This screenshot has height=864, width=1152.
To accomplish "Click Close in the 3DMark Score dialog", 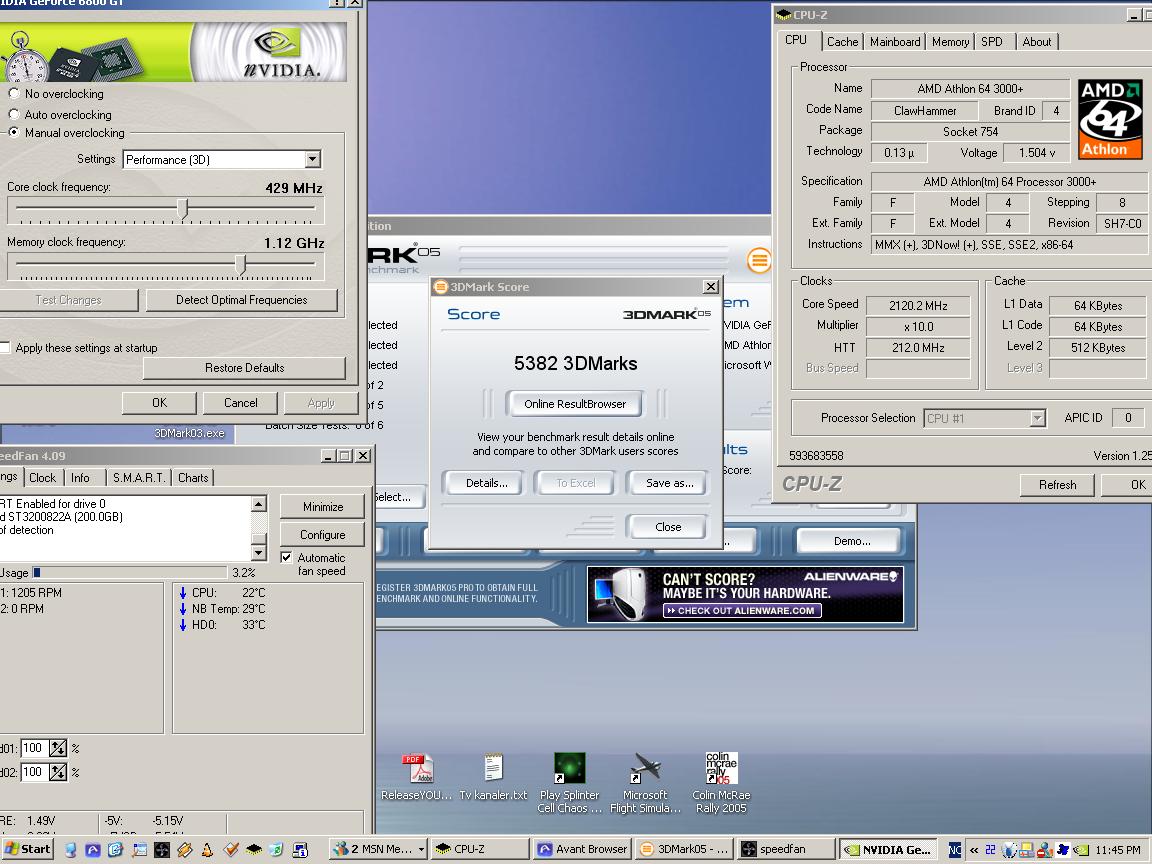I will tap(668, 527).
